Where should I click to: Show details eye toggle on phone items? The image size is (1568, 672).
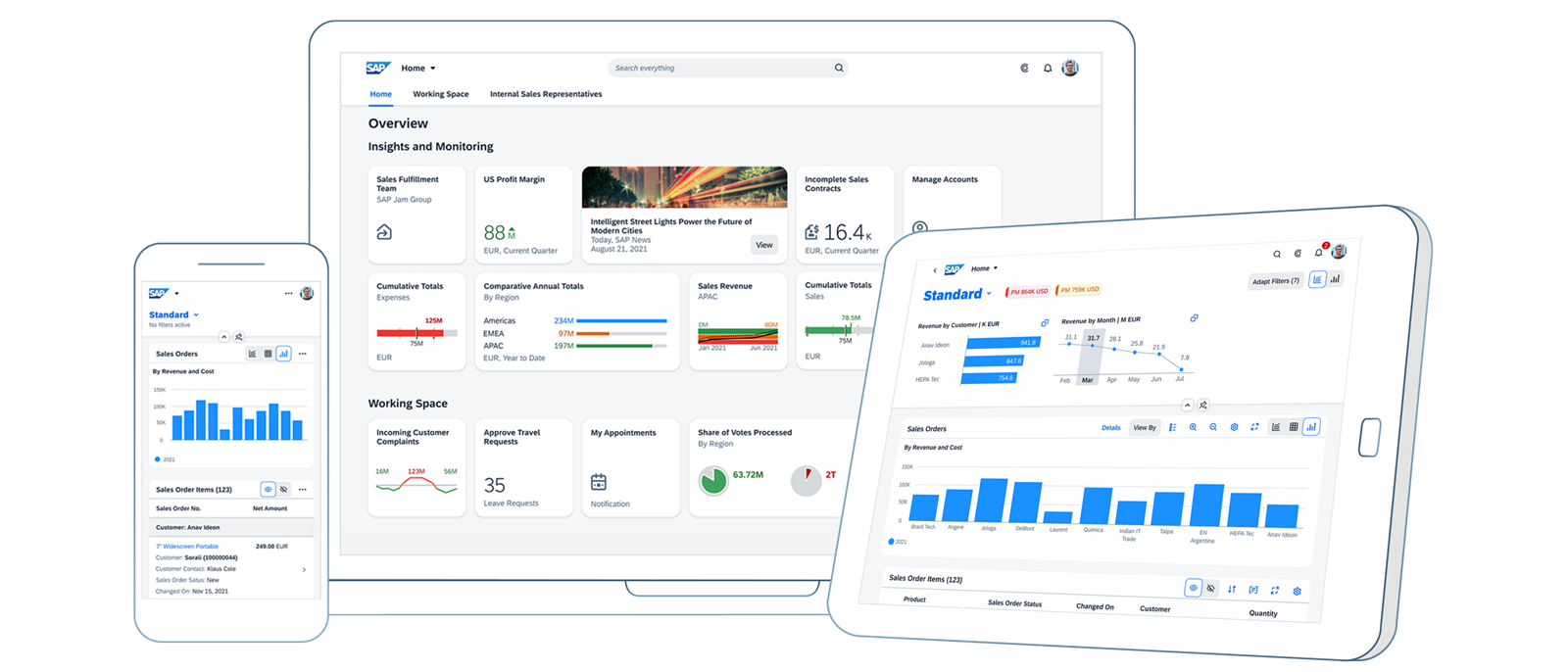click(x=268, y=489)
